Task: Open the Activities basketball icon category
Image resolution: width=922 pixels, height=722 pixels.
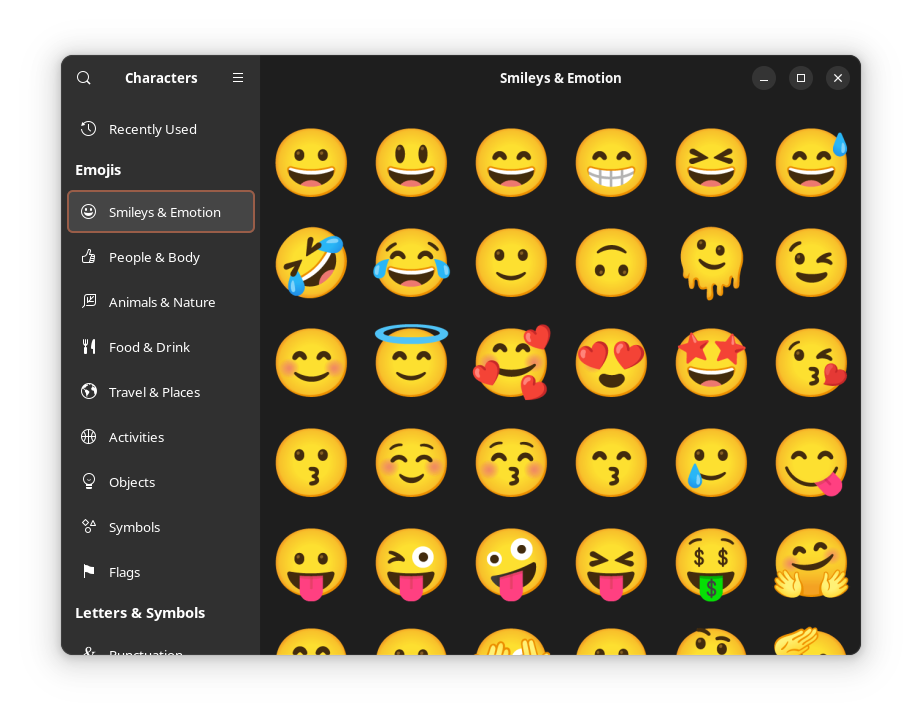Action: point(89,437)
